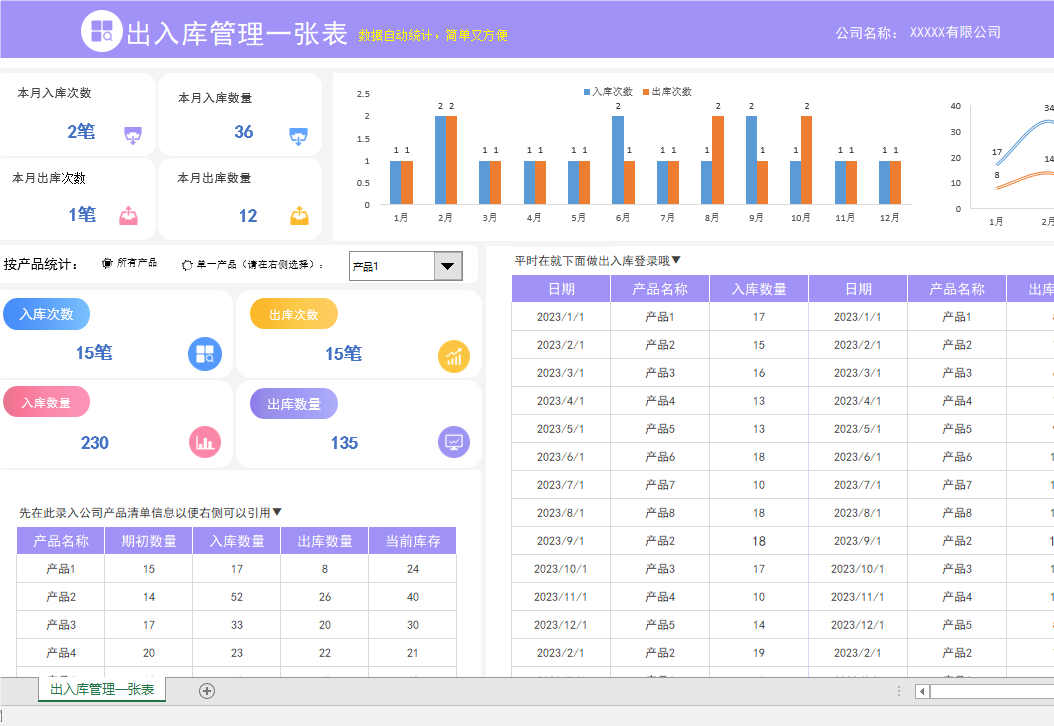Click the 产品名称 header in product list table
The height and width of the screenshot is (726, 1054).
[60, 540]
